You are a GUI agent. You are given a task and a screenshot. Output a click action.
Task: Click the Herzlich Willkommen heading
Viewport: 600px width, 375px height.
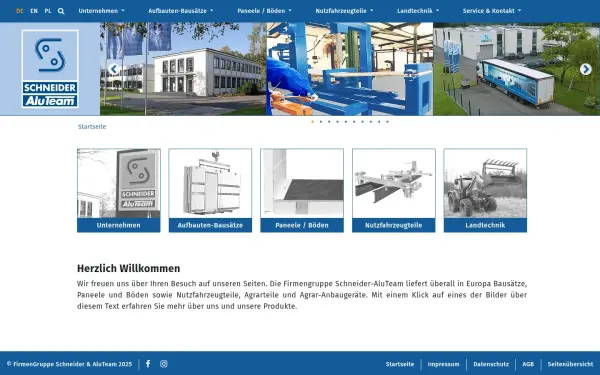coord(129,268)
